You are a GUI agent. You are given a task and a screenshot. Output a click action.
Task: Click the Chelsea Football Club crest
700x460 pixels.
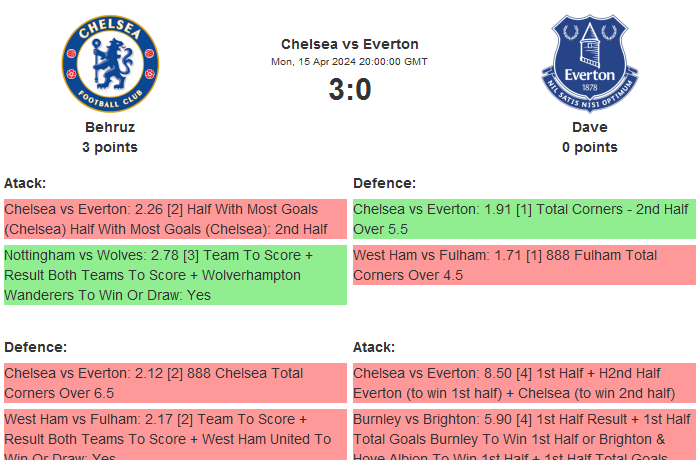point(110,62)
